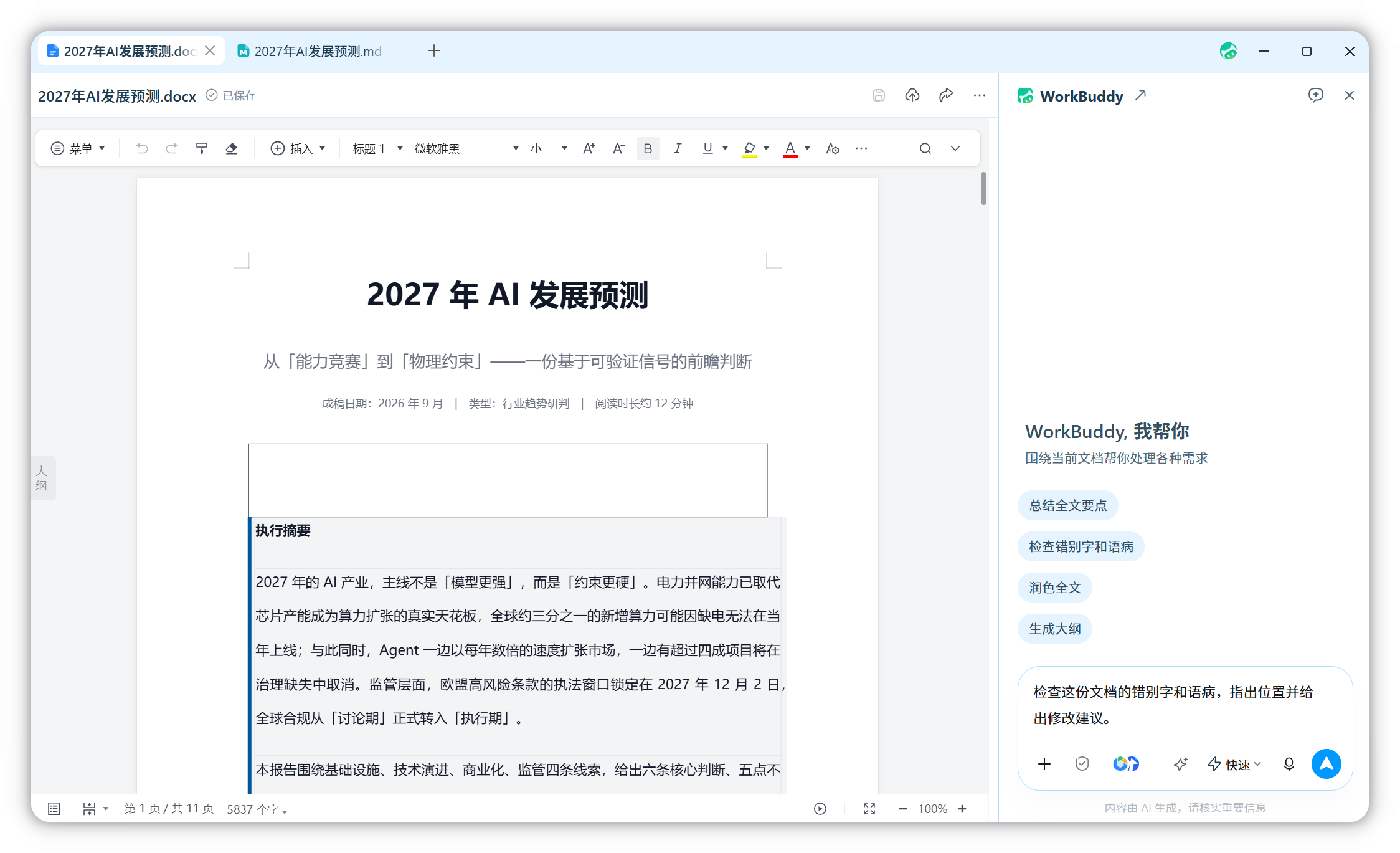
Task: Click 生成大纲 suggestion
Action: tap(1054, 629)
